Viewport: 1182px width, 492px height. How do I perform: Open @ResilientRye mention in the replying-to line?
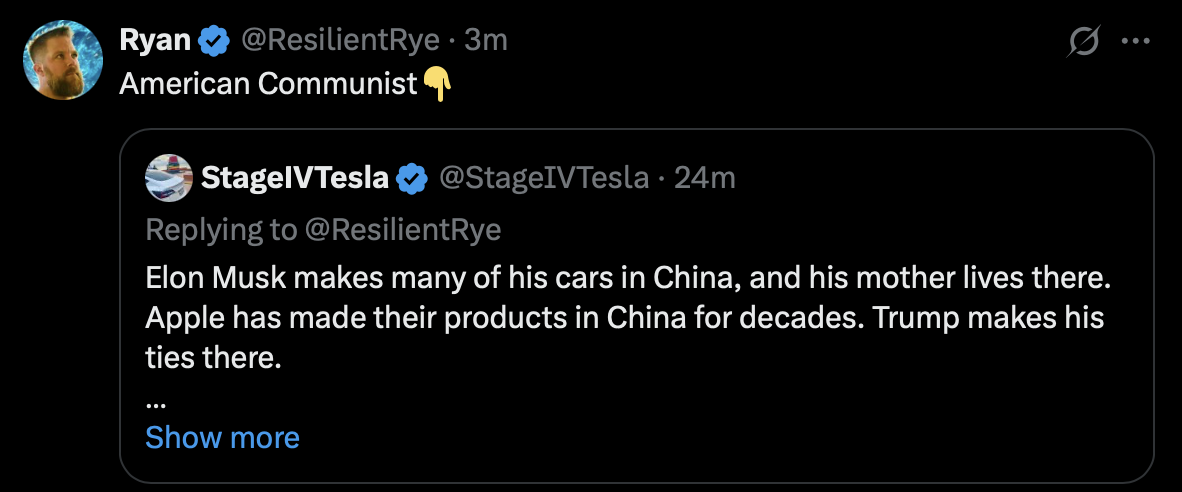pos(400,230)
